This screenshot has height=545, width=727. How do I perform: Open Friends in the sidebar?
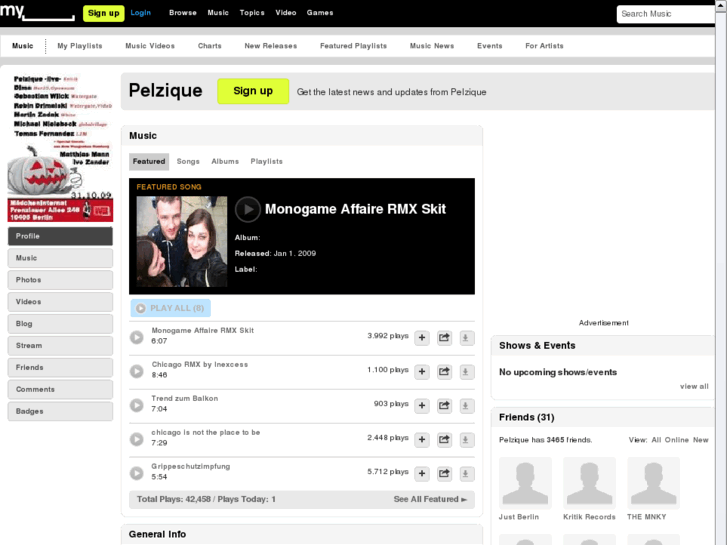pyautogui.click(x=60, y=367)
